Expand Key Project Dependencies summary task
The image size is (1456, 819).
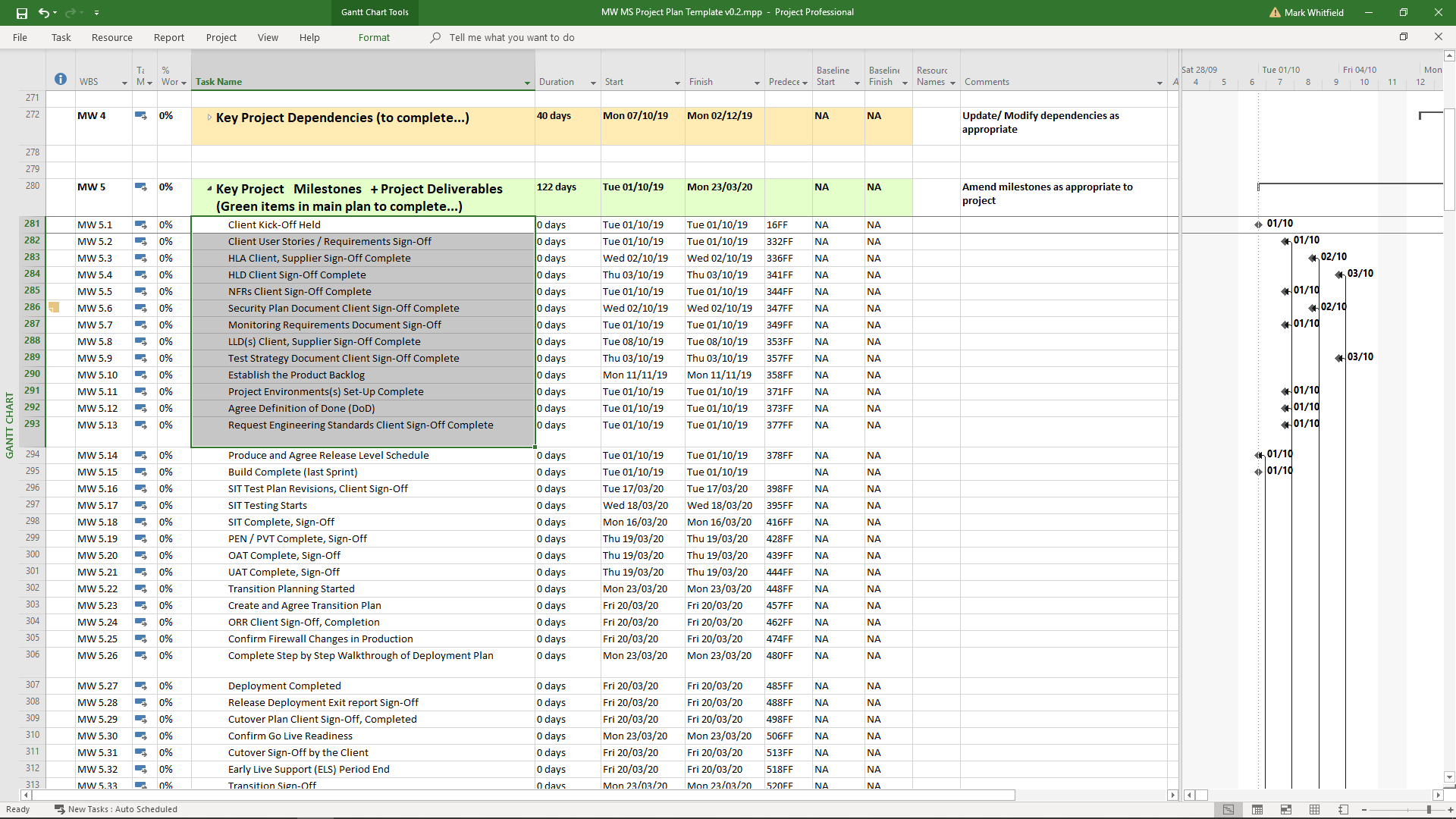tap(209, 118)
